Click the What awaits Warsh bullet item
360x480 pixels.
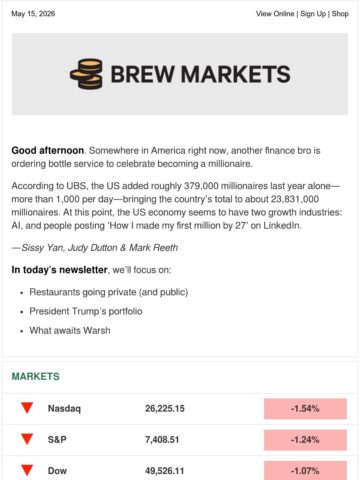click(x=70, y=330)
